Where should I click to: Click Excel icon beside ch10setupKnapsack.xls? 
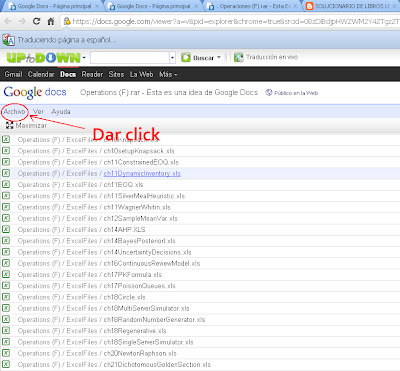(6, 151)
